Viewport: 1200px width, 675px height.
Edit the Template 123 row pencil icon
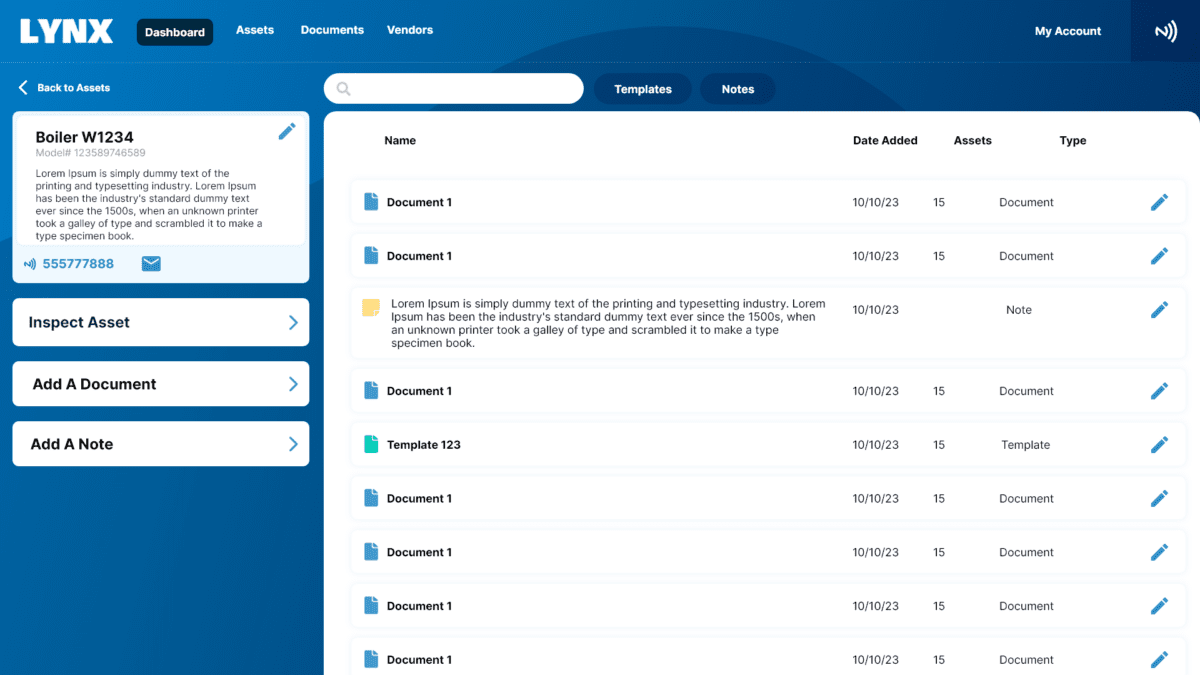pos(1159,445)
